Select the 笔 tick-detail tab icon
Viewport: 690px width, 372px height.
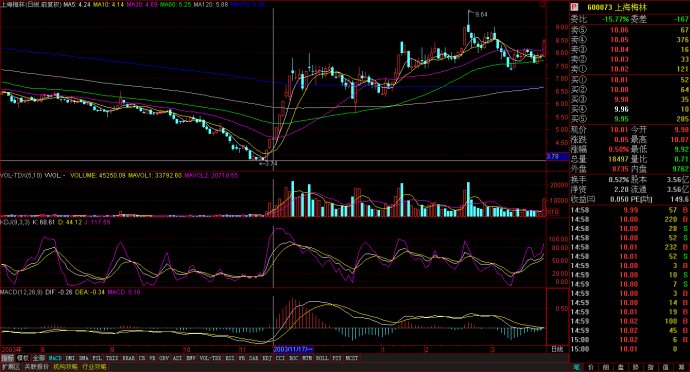(x=576, y=367)
